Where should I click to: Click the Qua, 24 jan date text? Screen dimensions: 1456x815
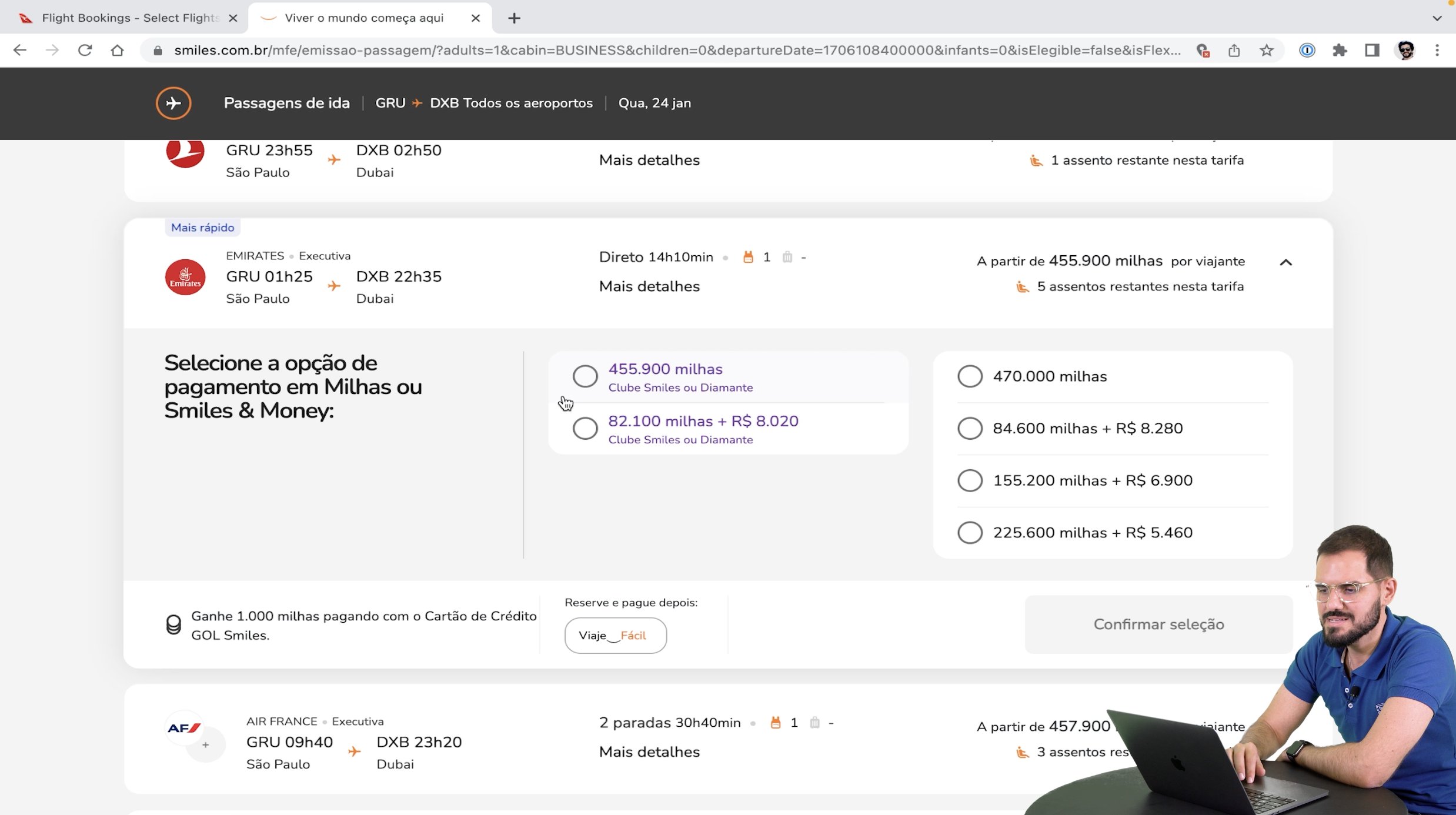(x=654, y=103)
